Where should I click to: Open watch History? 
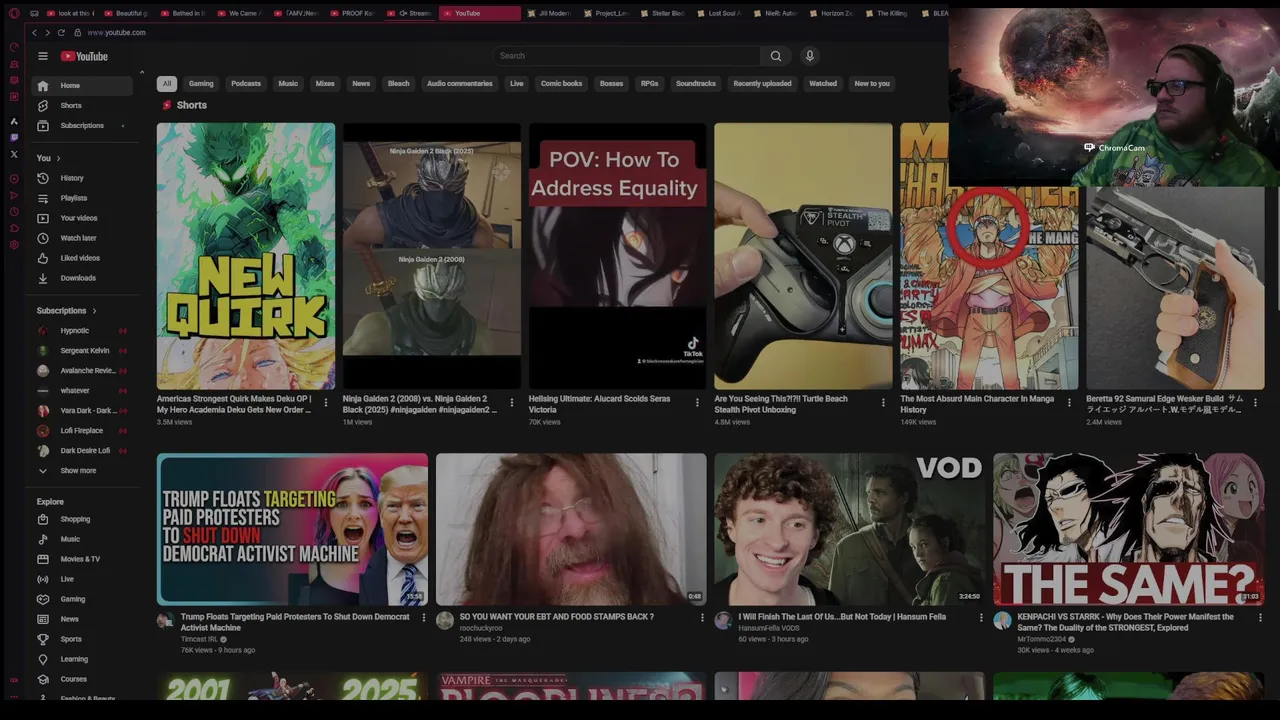tap(82, 178)
